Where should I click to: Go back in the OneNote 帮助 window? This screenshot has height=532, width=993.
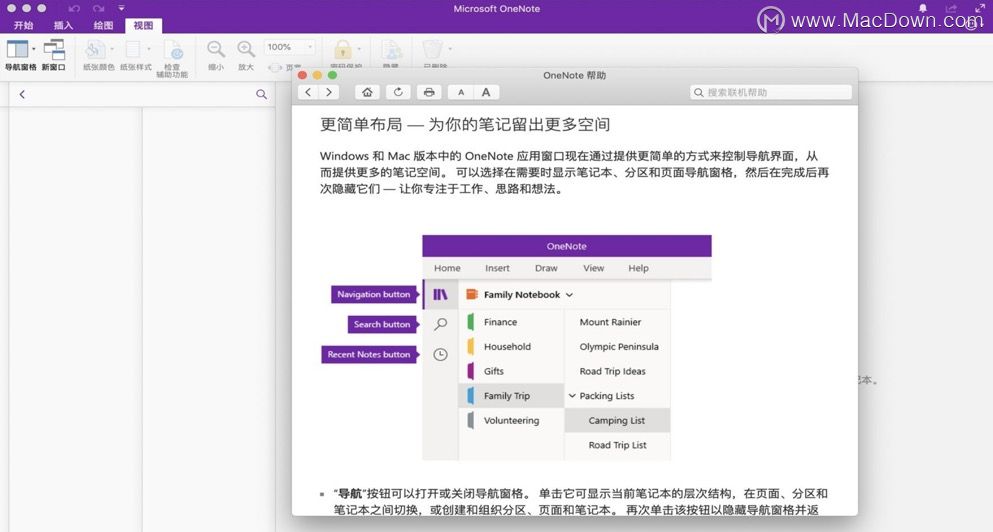tap(308, 92)
